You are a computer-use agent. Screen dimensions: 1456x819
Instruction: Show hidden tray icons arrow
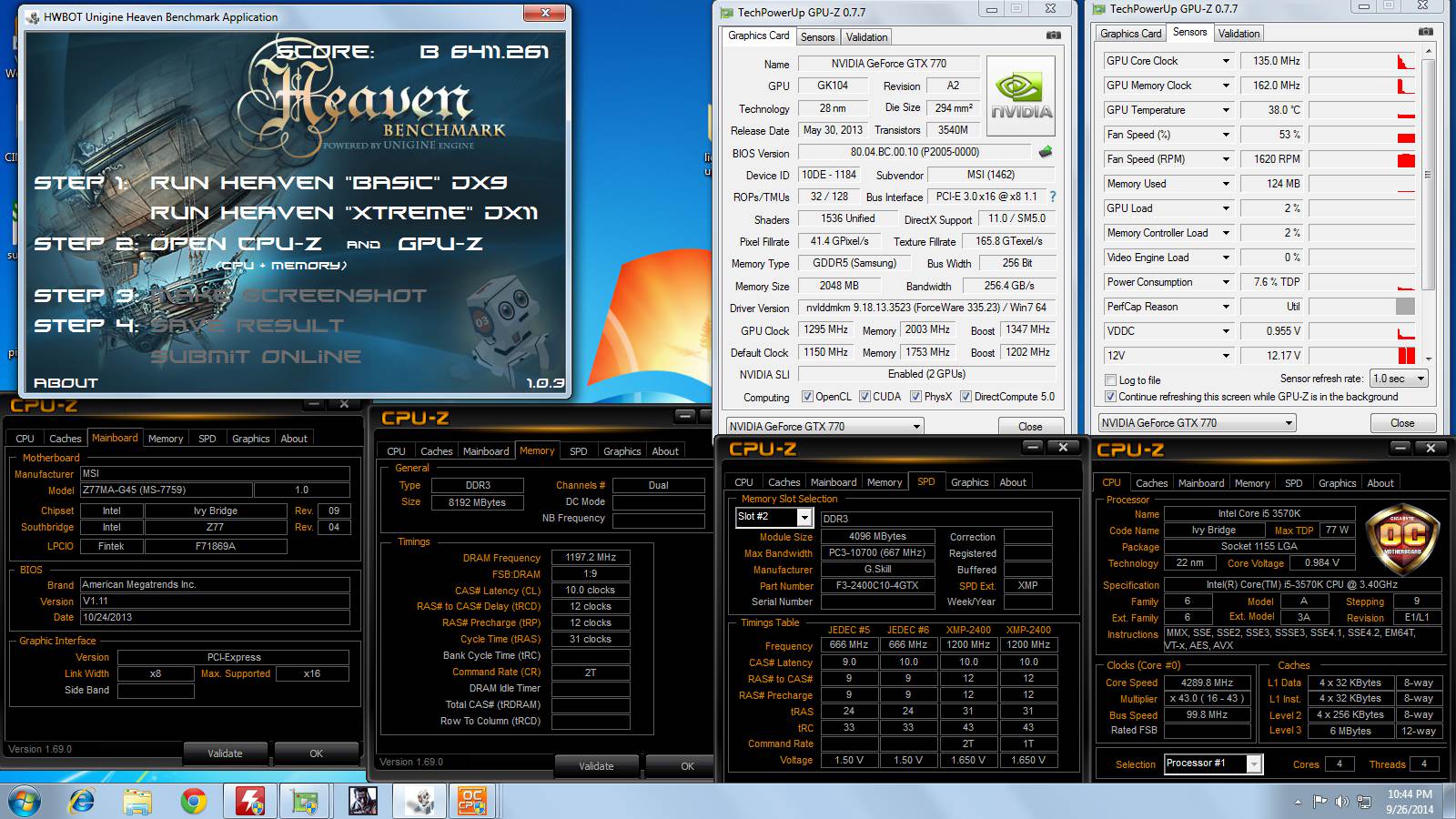pos(1298,802)
